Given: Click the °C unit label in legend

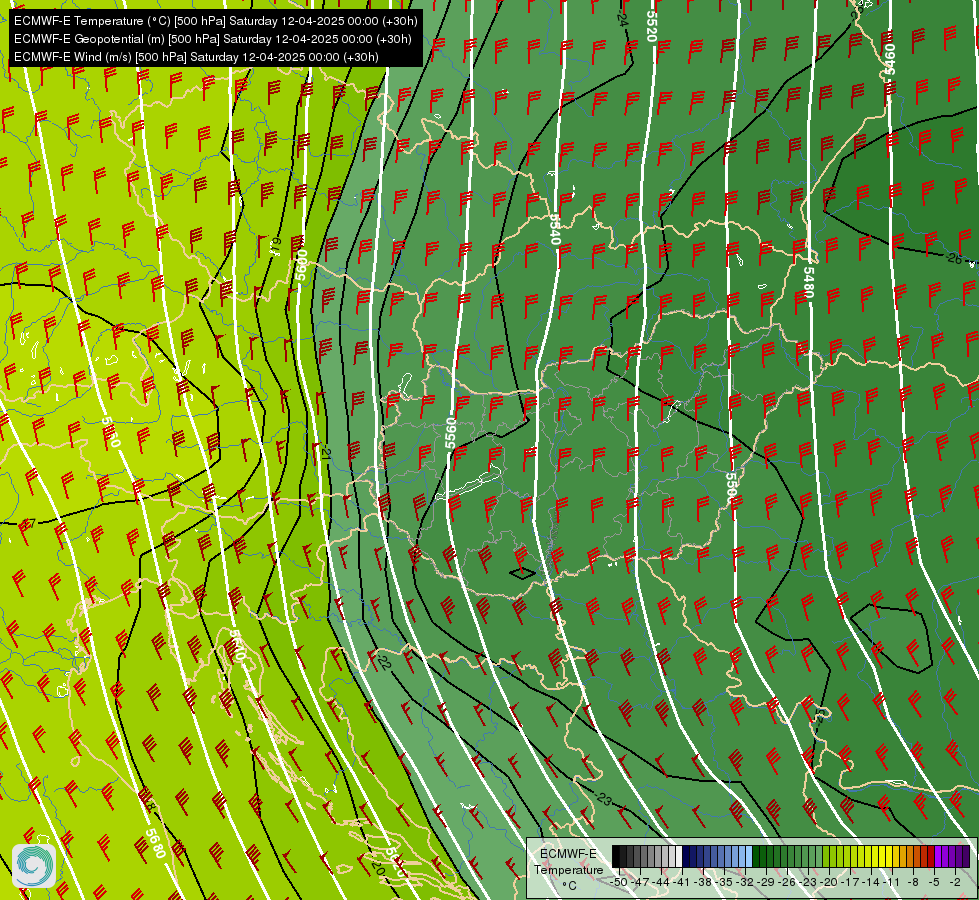Looking at the screenshot, I should [569, 885].
